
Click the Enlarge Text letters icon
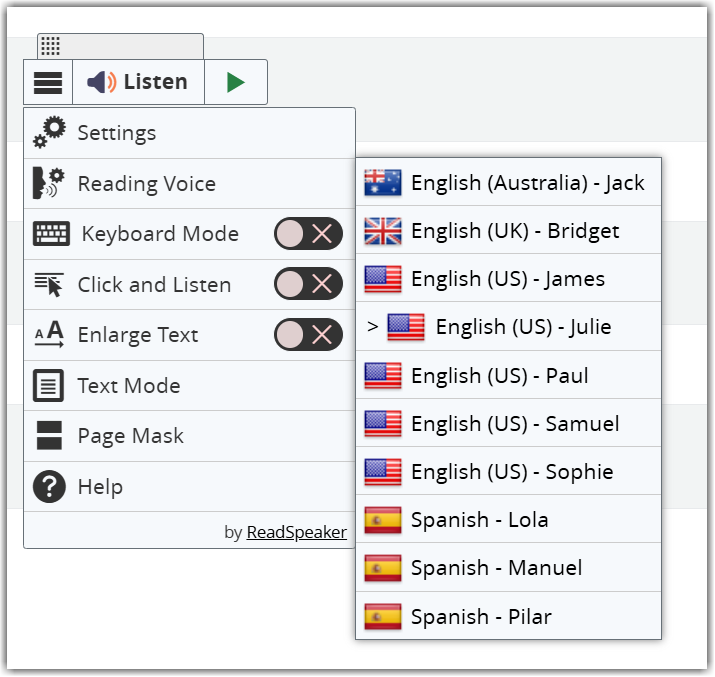[49, 334]
